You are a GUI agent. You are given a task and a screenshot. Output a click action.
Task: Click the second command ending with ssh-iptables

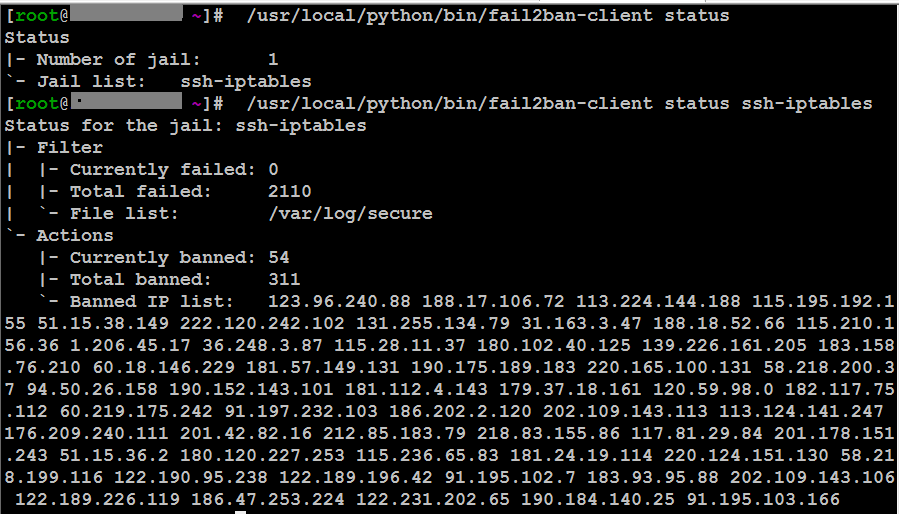[559, 103]
